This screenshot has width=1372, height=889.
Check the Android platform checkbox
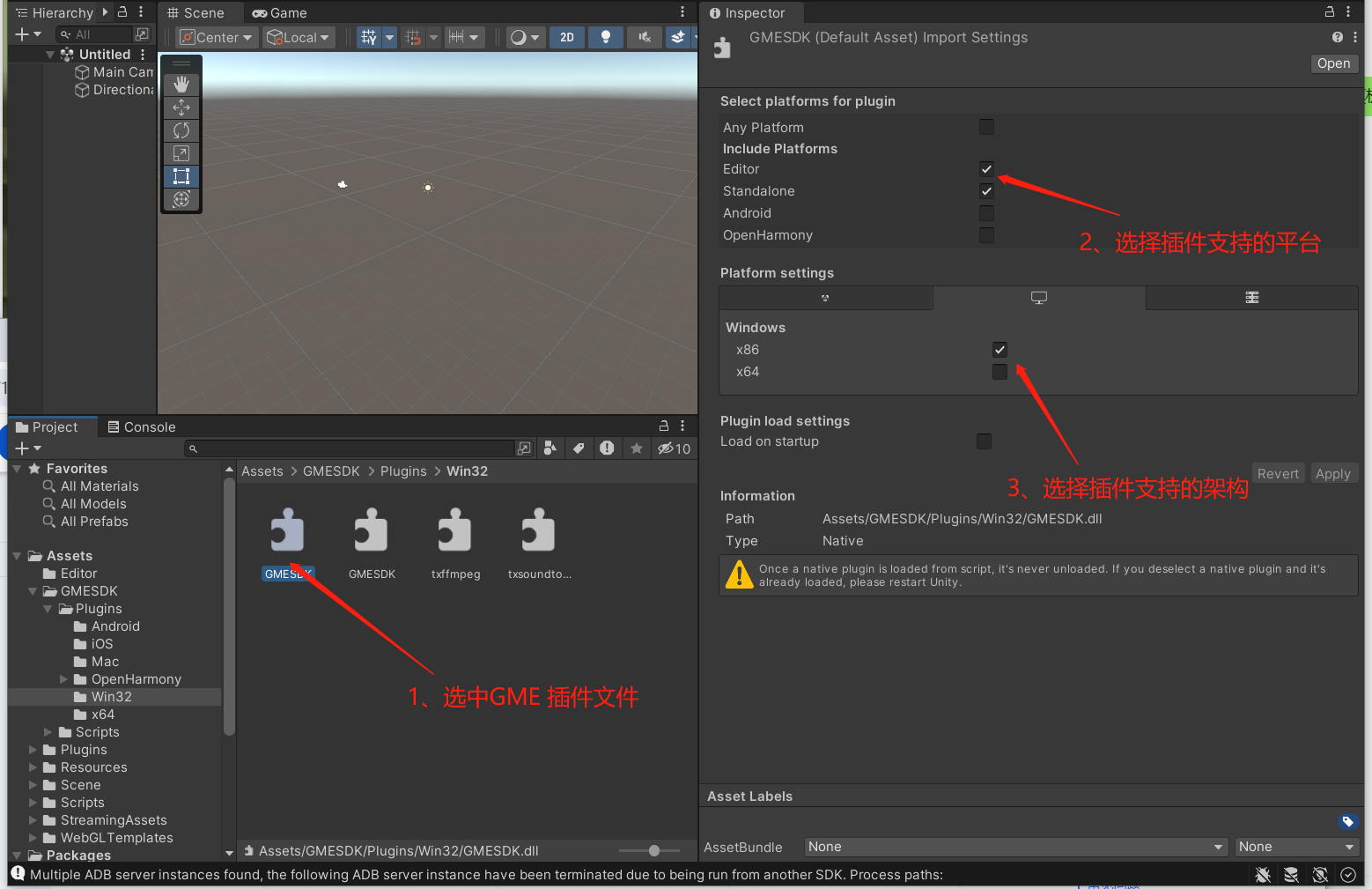pos(986,213)
